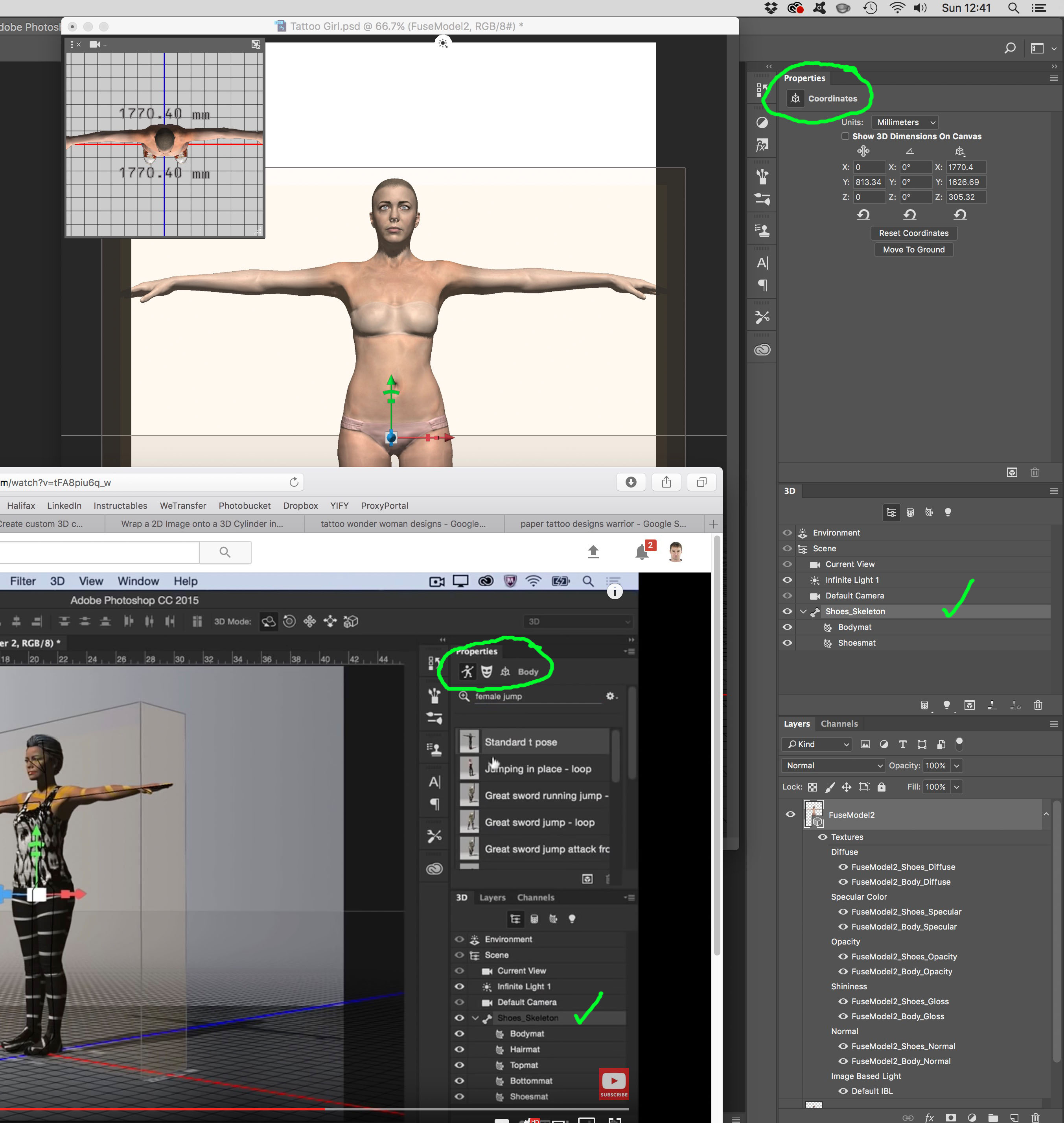This screenshot has width=1064, height=1123.
Task: Click lock all padlock icon in Layers
Action: [x=881, y=787]
